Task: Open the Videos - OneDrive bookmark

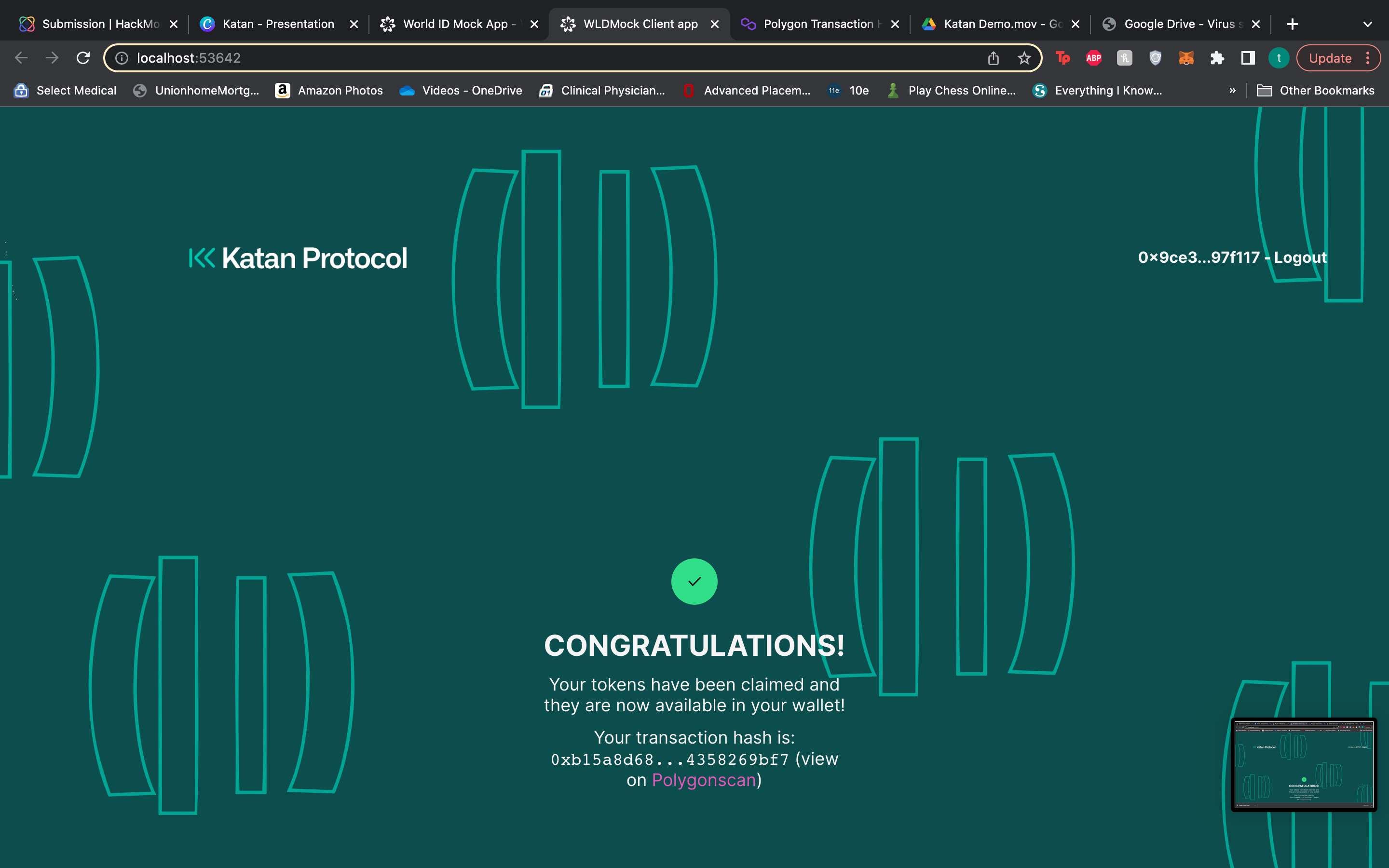Action: tap(461, 91)
